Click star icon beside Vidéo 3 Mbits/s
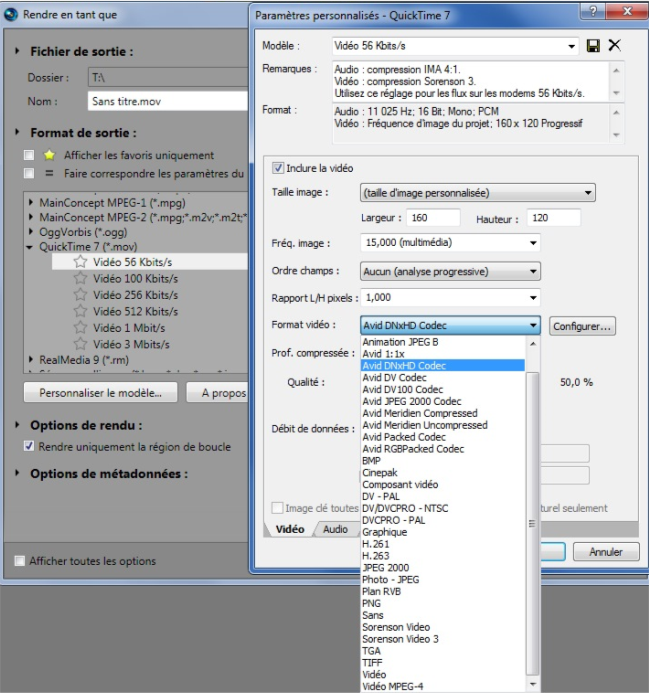Screen dimensions: 649x693 click(80, 345)
